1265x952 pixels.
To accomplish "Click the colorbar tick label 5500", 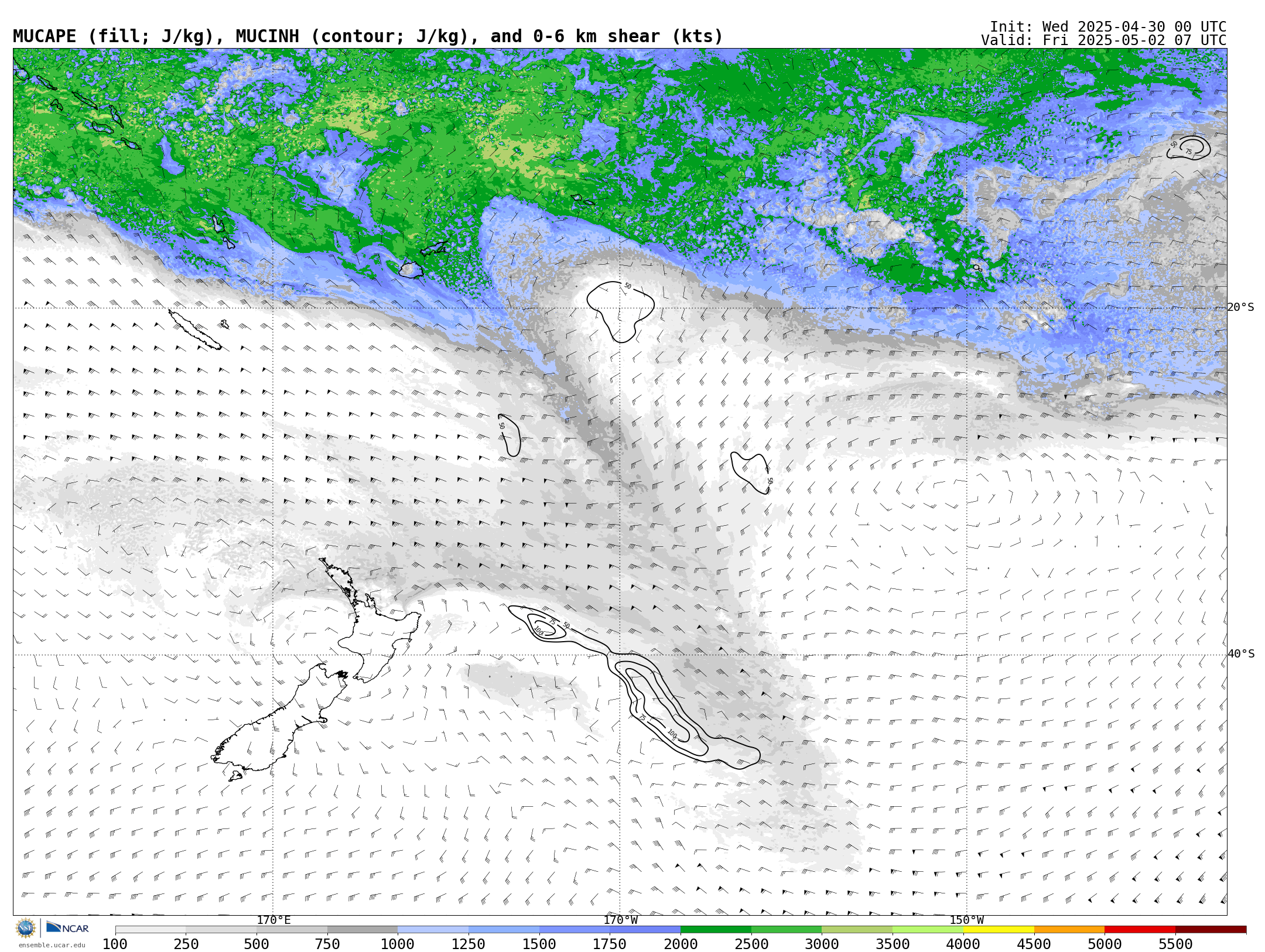I will click(x=1175, y=944).
